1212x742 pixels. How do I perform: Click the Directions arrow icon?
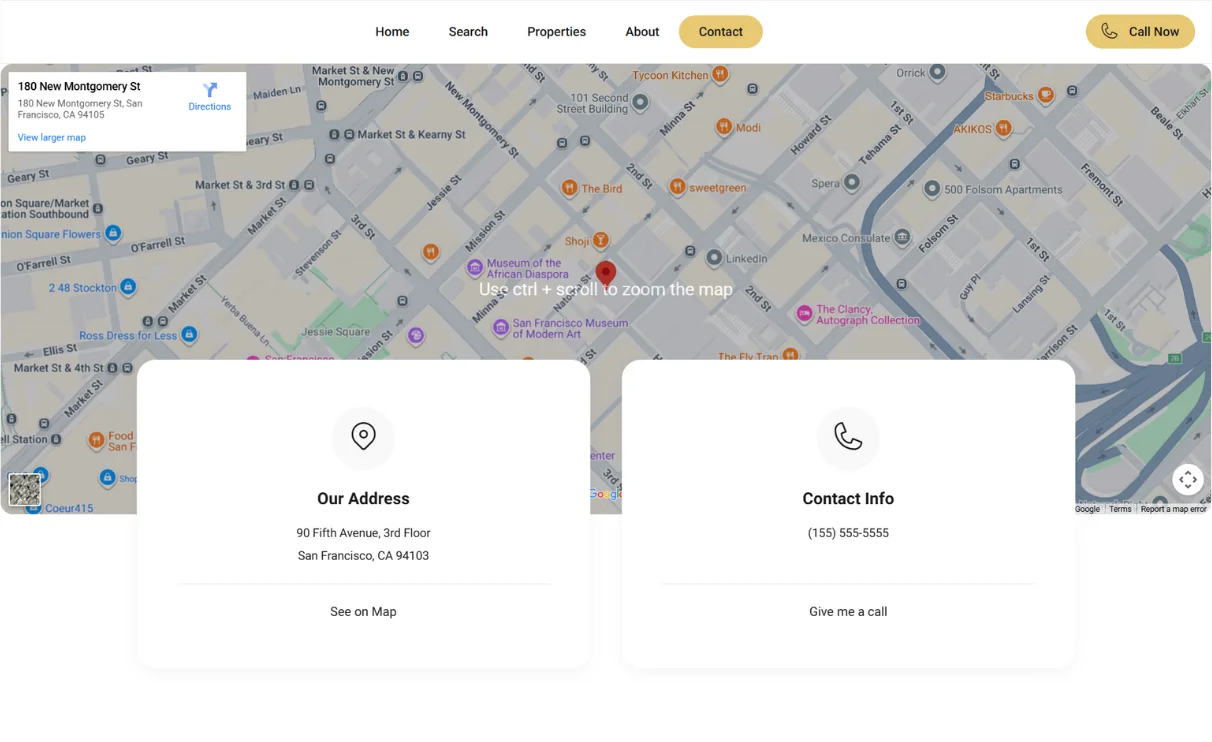[x=210, y=90]
